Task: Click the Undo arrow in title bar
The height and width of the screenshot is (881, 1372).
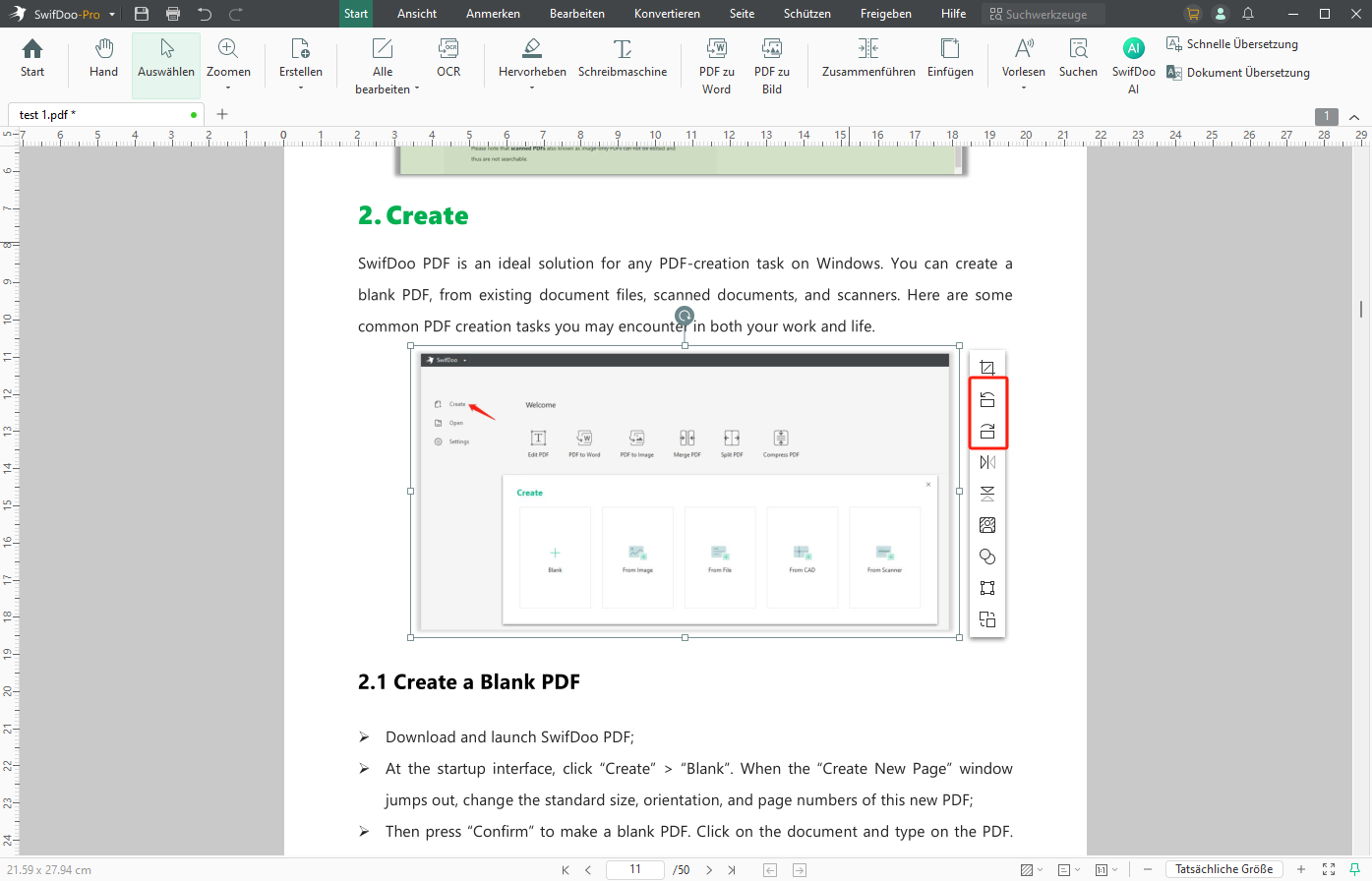Action: (205, 14)
